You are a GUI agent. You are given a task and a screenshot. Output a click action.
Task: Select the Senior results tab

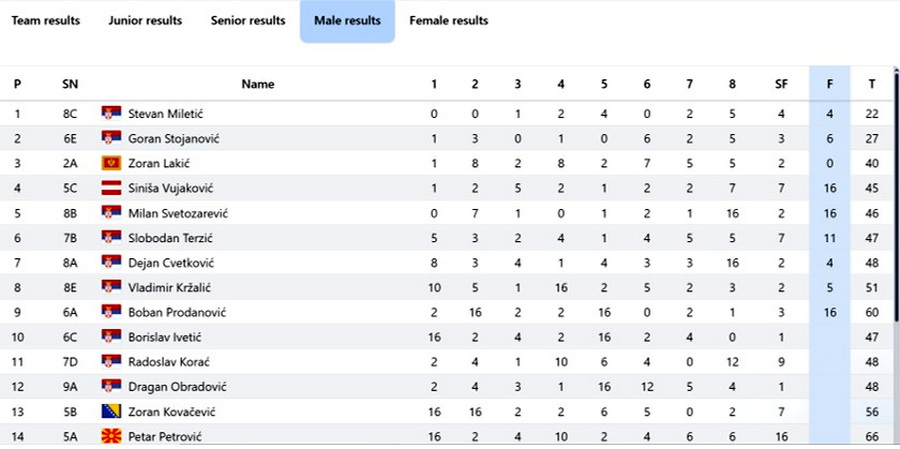(x=248, y=21)
